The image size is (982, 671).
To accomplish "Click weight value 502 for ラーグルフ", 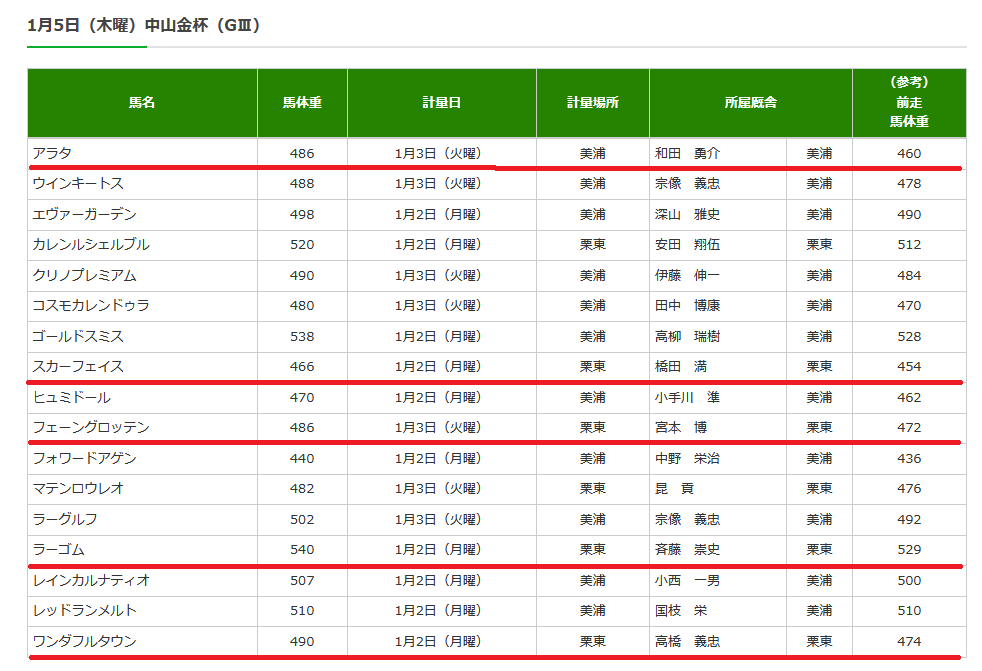I will (302, 519).
